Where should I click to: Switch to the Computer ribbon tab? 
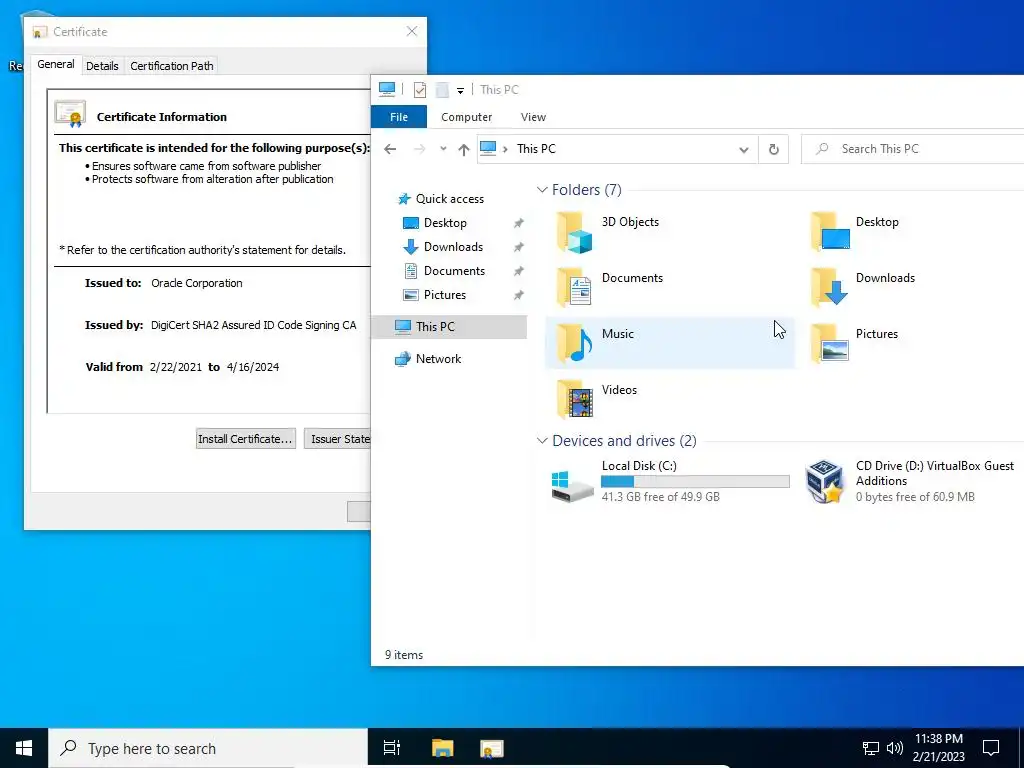466,117
